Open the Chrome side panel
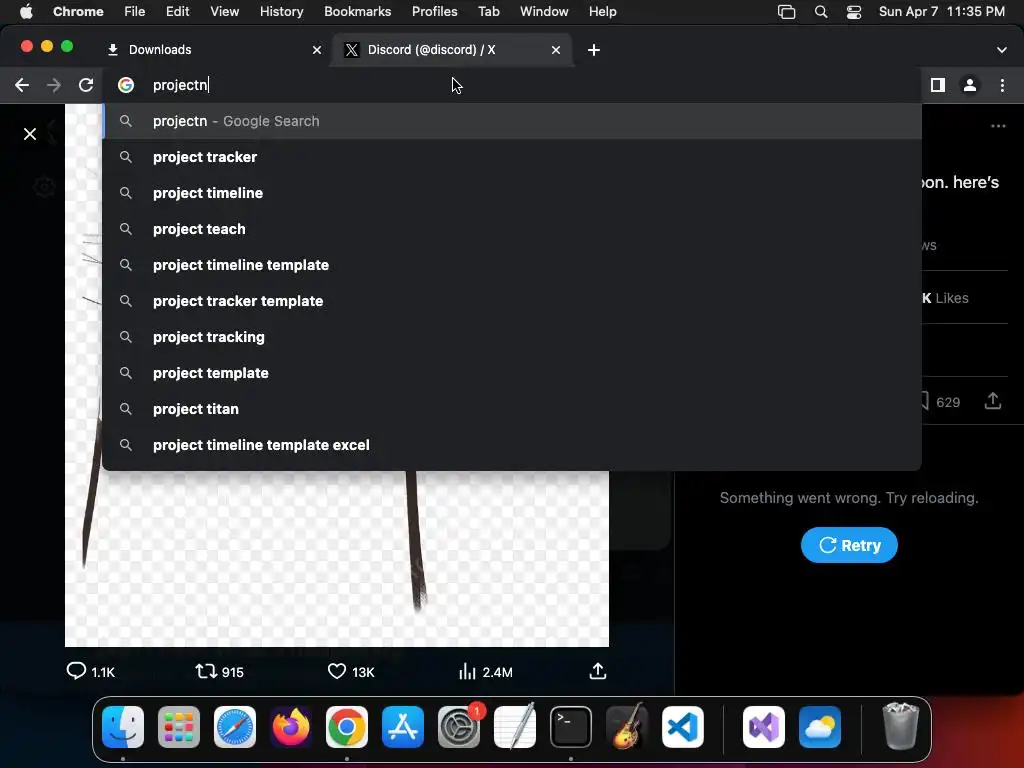The height and width of the screenshot is (768, 1024). (938, 85)
